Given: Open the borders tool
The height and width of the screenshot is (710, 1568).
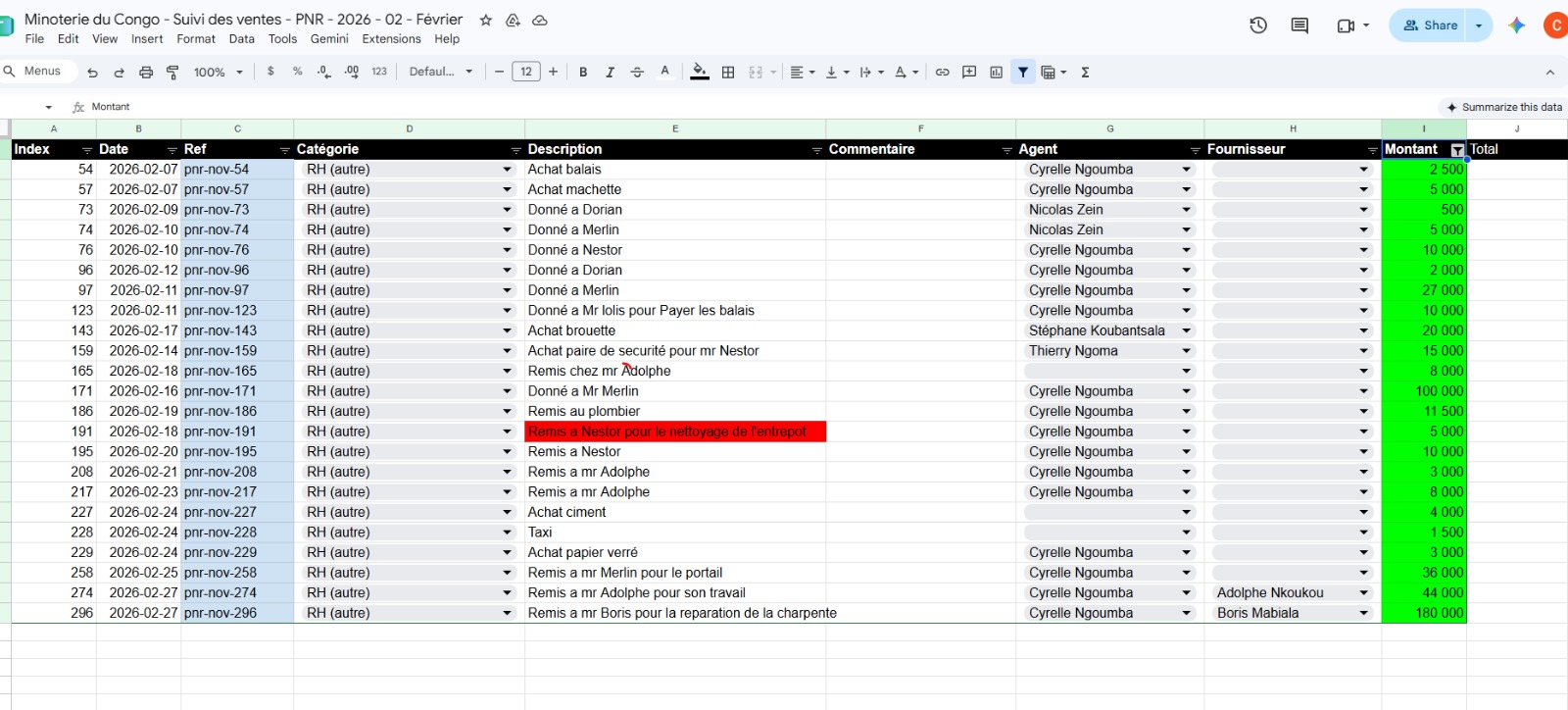Looking at the screenshot, I should click(728, 72).
